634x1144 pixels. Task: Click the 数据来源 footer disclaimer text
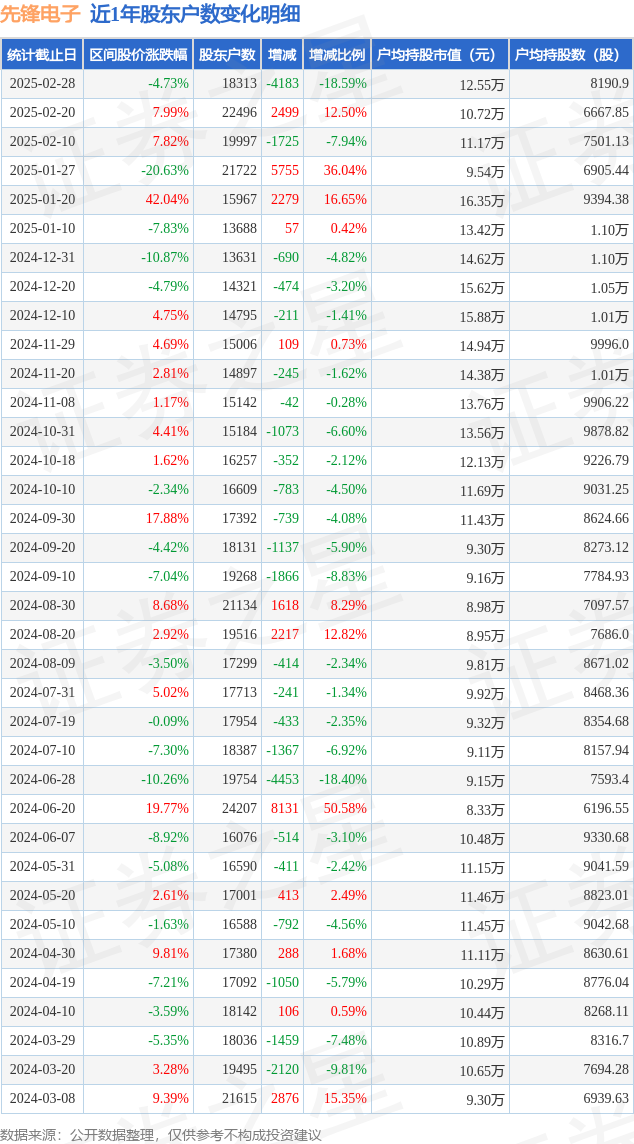click(x=161, y=1134)
